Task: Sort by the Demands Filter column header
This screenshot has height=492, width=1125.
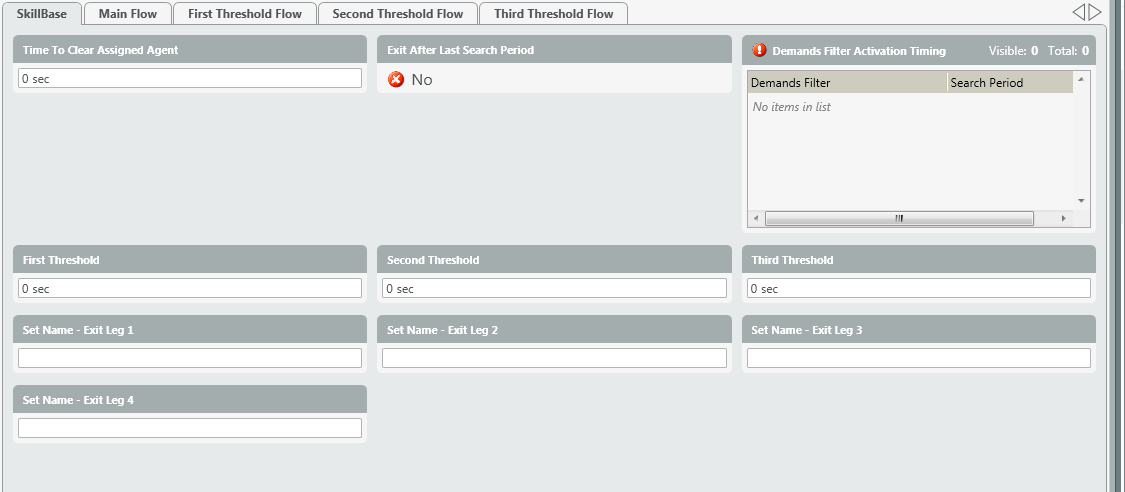Action: [846, 83]
